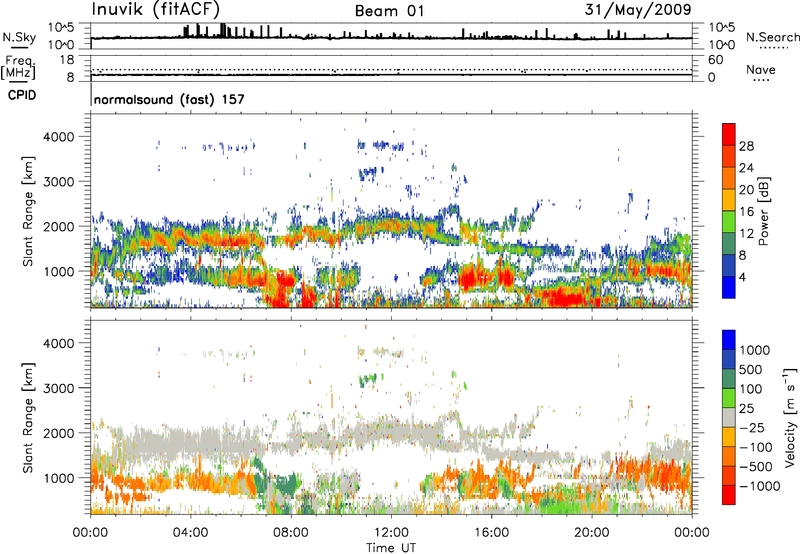Select the "Freq. [MHz]" axis label
The image size is (800, 554).
pyautogui.click(x=18, y=68)
